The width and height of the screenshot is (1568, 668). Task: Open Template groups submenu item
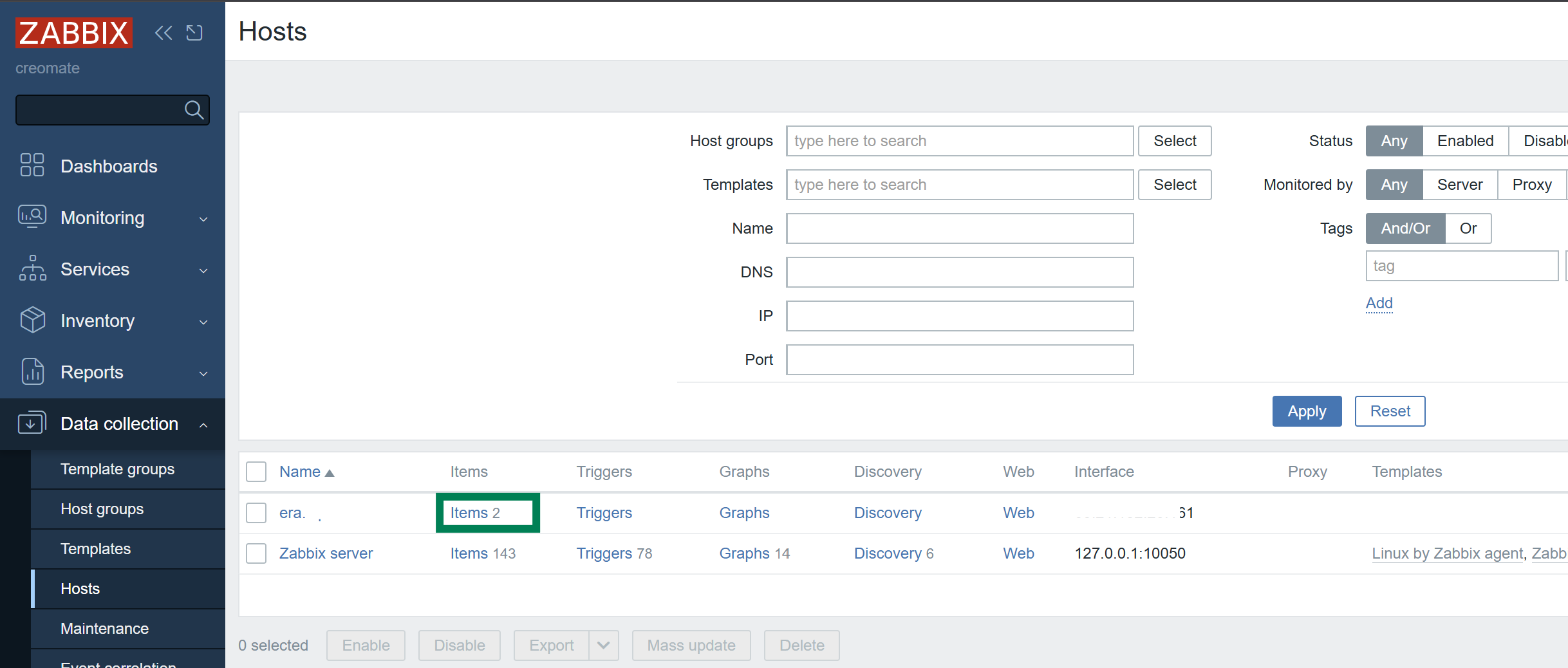pos(117,469)
